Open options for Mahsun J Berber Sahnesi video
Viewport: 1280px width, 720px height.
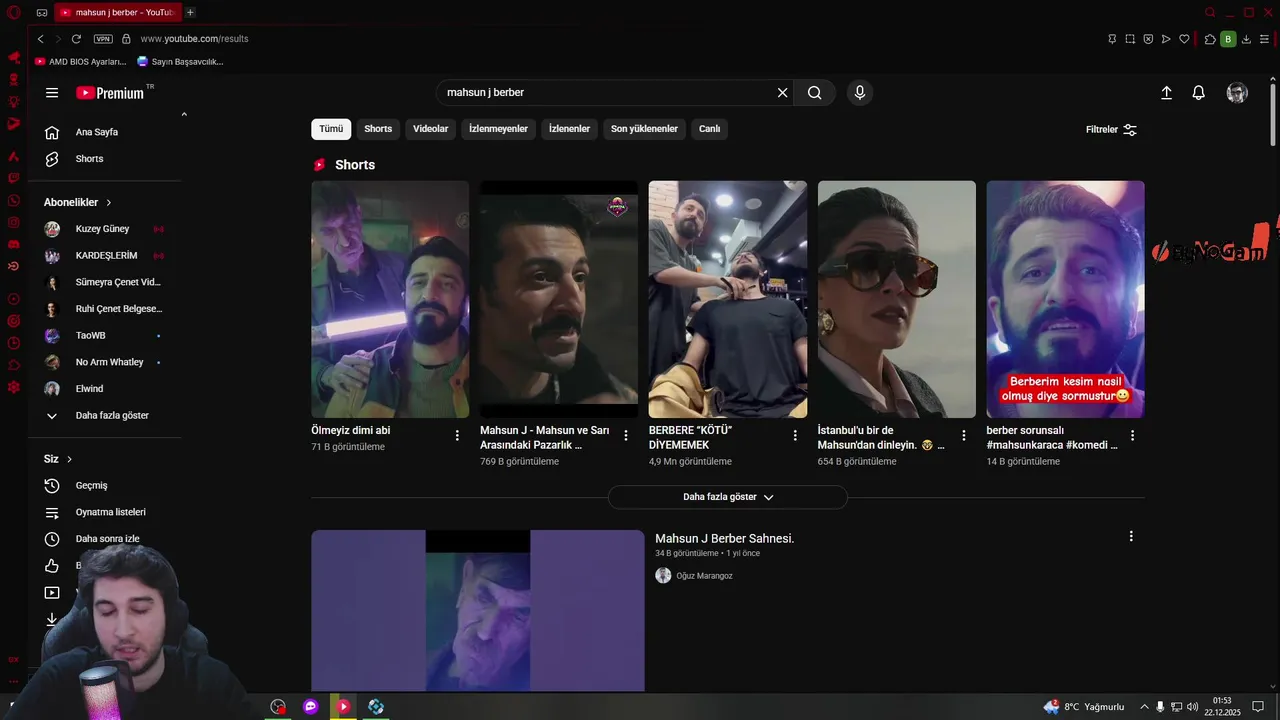tap(1131, 537)
